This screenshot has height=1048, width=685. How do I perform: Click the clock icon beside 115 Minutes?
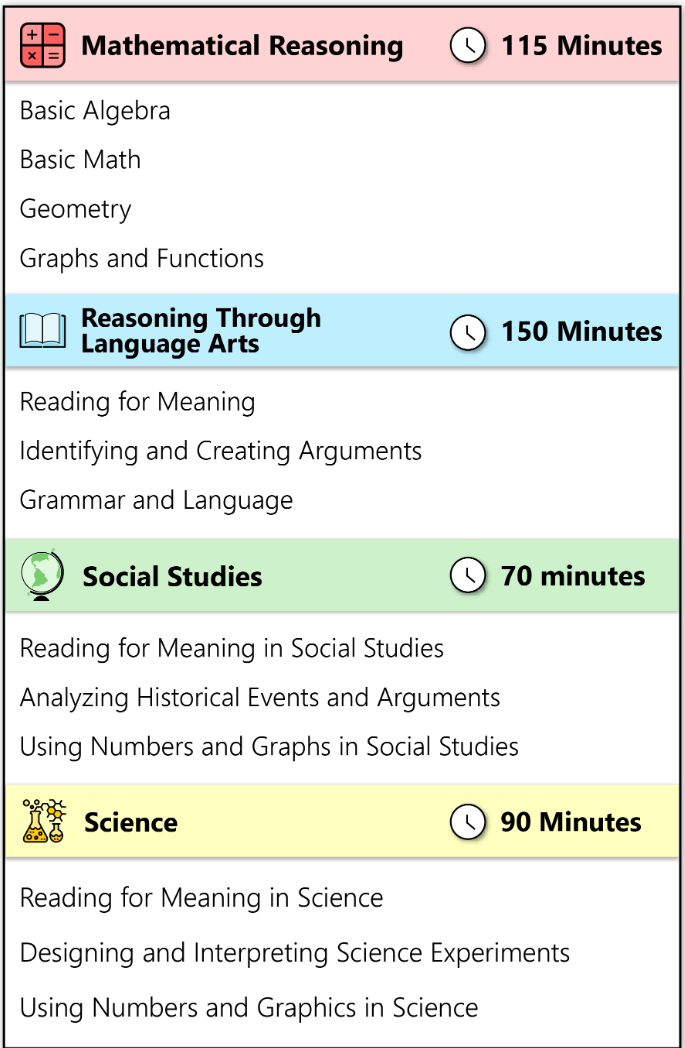click(x=468, y=45)
